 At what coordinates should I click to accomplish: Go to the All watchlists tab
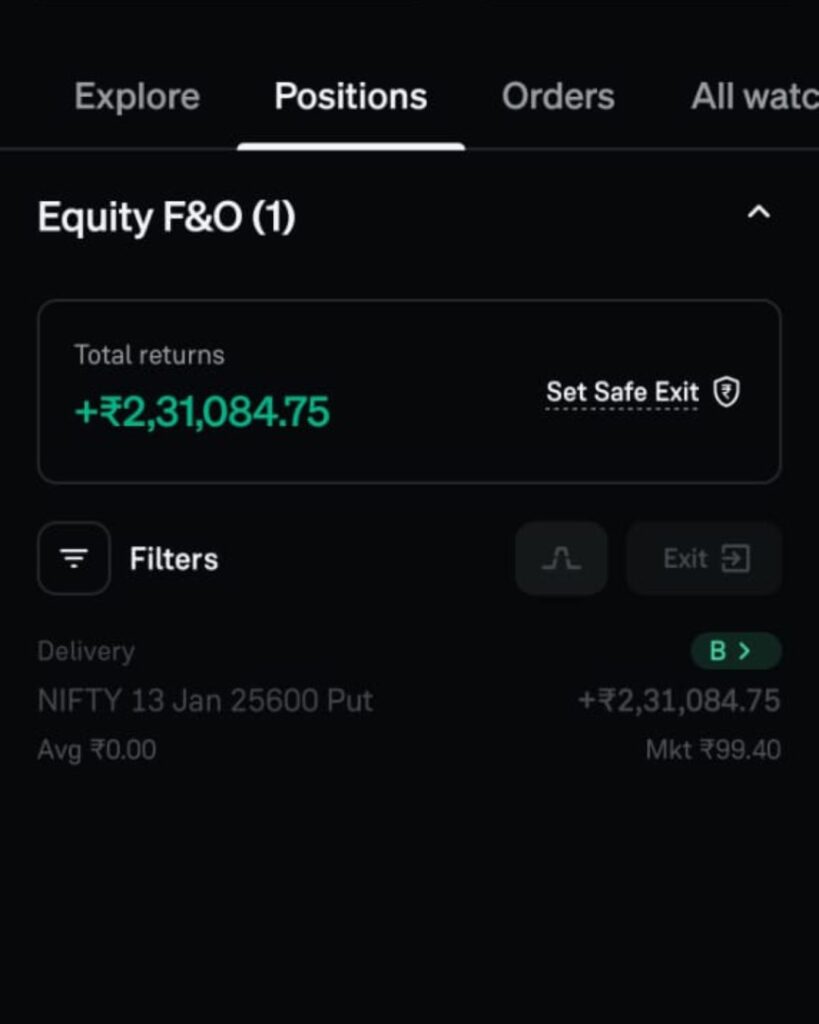click(x=754, y=97)
